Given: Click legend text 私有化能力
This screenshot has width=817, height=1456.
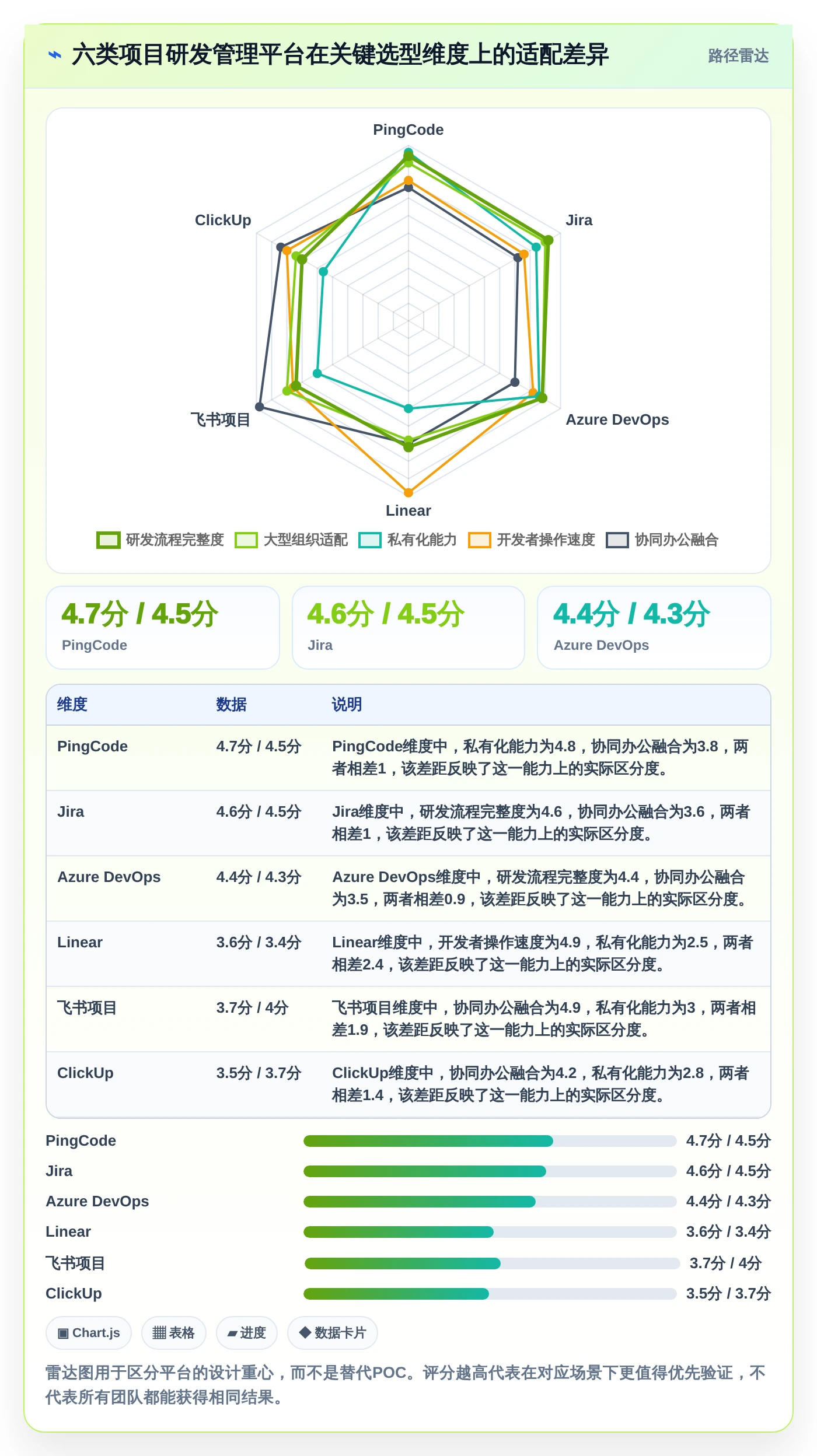Looking at the screenshot, I should pyautogui.click(x=422, y=540).
